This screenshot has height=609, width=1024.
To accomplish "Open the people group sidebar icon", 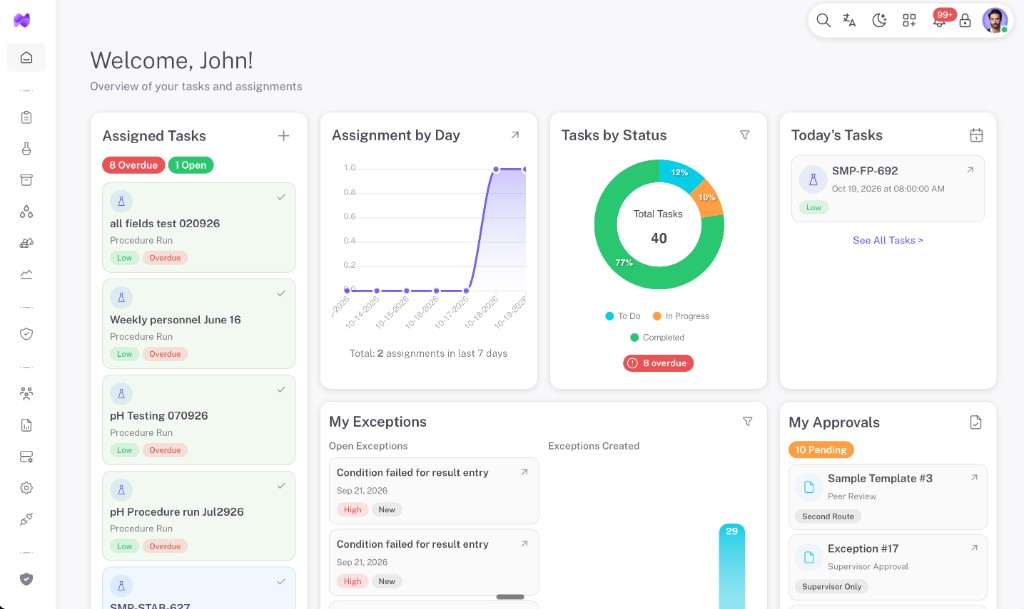I will coord(26,394).
